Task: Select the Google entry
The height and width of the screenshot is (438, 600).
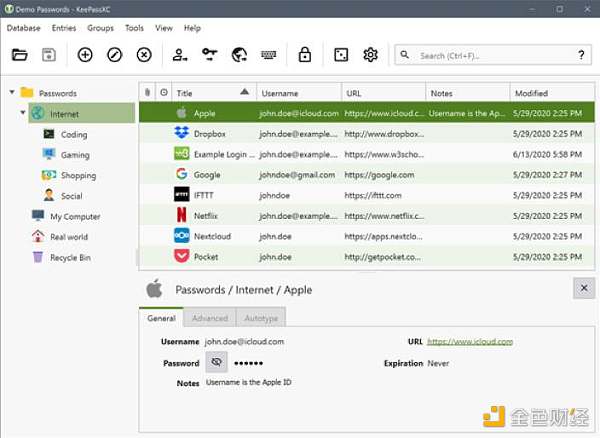Action: tap(367, 174)
